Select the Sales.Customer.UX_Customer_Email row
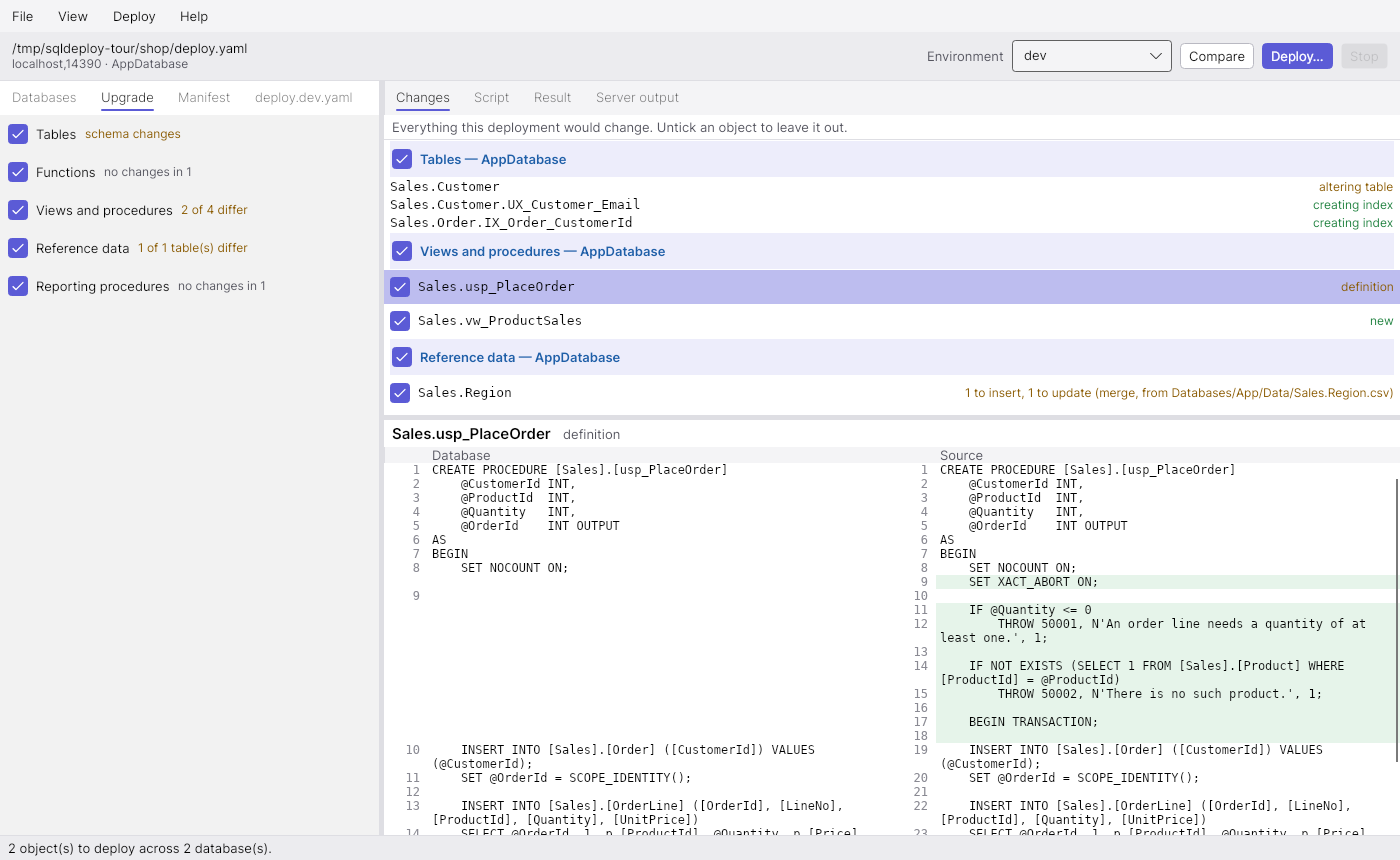 click(891, 205)
